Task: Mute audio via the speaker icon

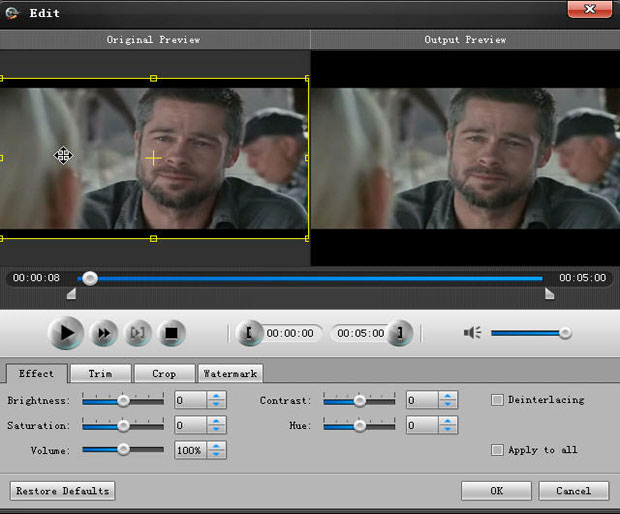Action: click(472, 333)
